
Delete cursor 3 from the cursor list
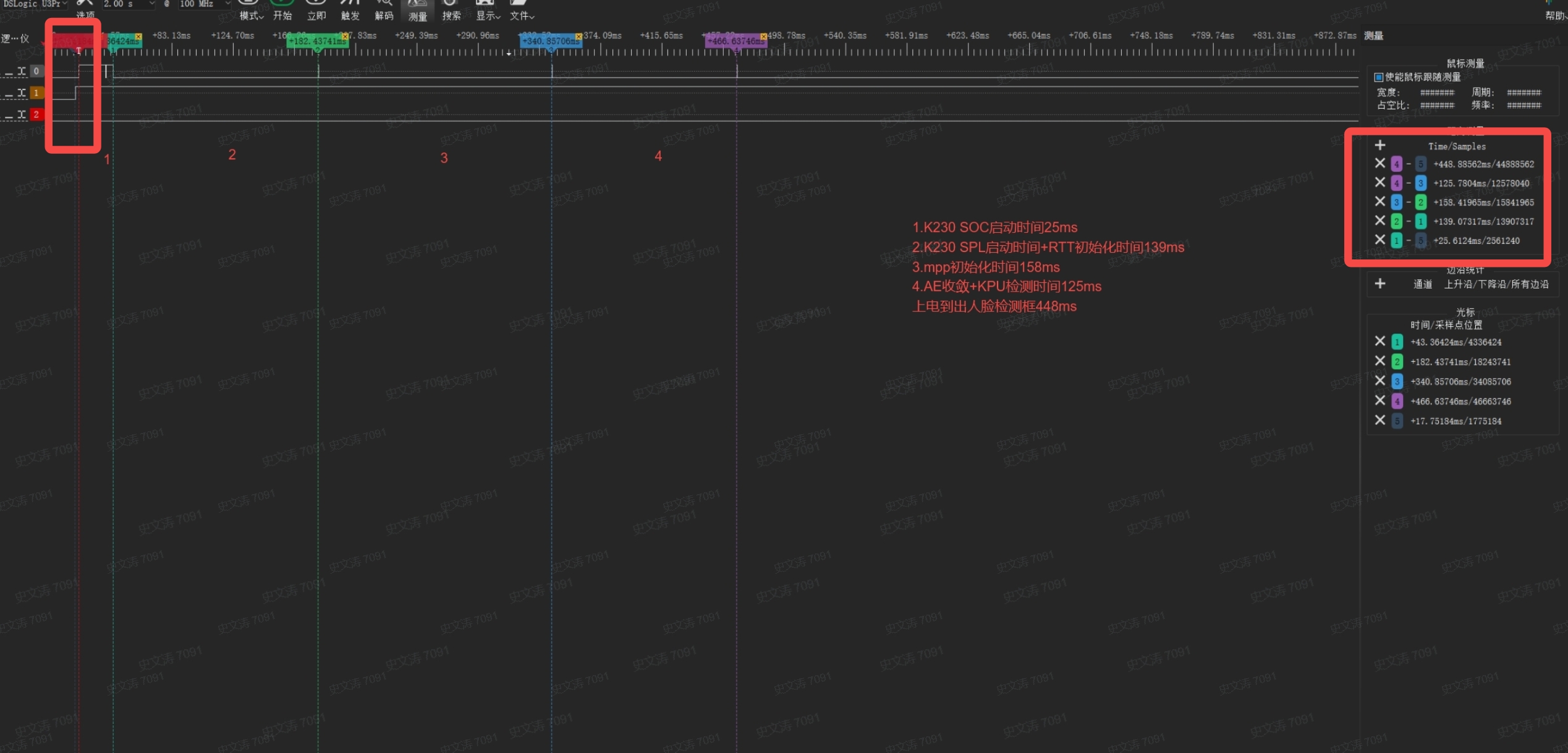click(x=1379, y=381)
